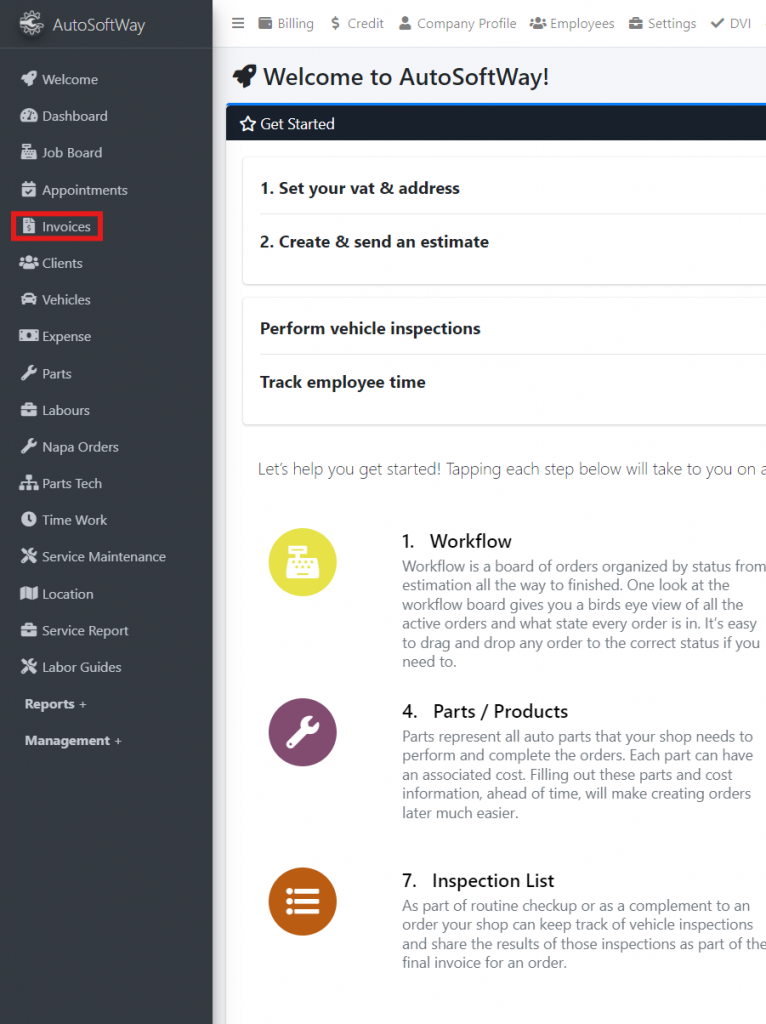Go to Job Board in the sidebar

point(72,152)
